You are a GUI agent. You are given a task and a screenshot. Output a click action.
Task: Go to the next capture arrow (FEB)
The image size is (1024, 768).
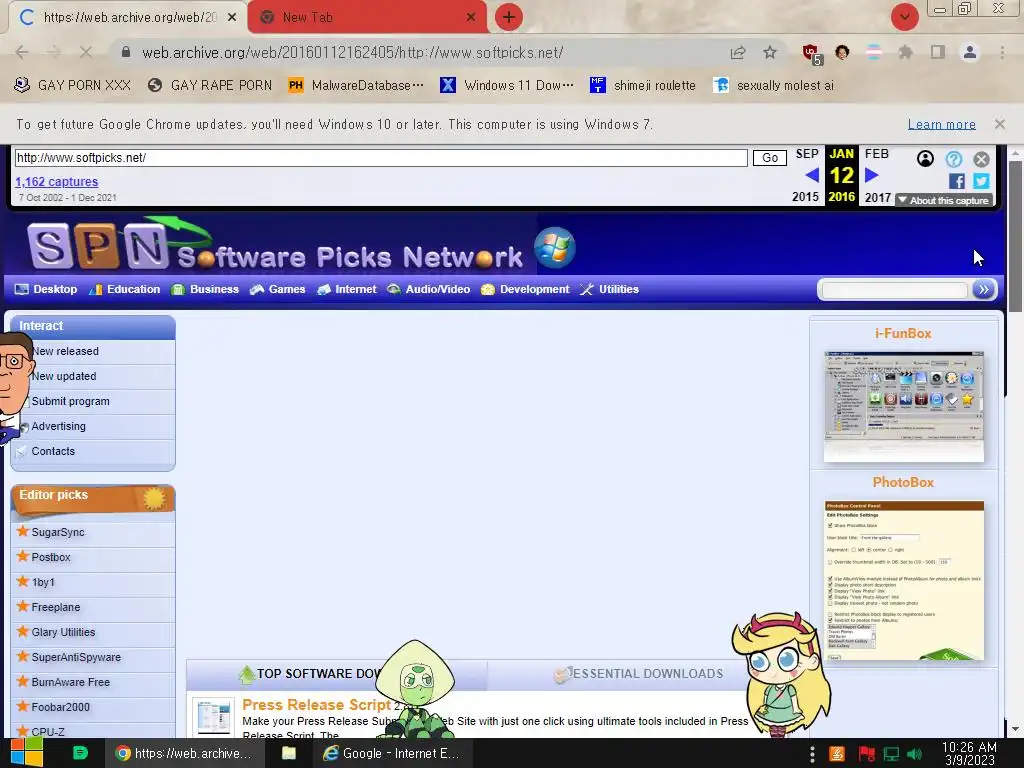871,175
